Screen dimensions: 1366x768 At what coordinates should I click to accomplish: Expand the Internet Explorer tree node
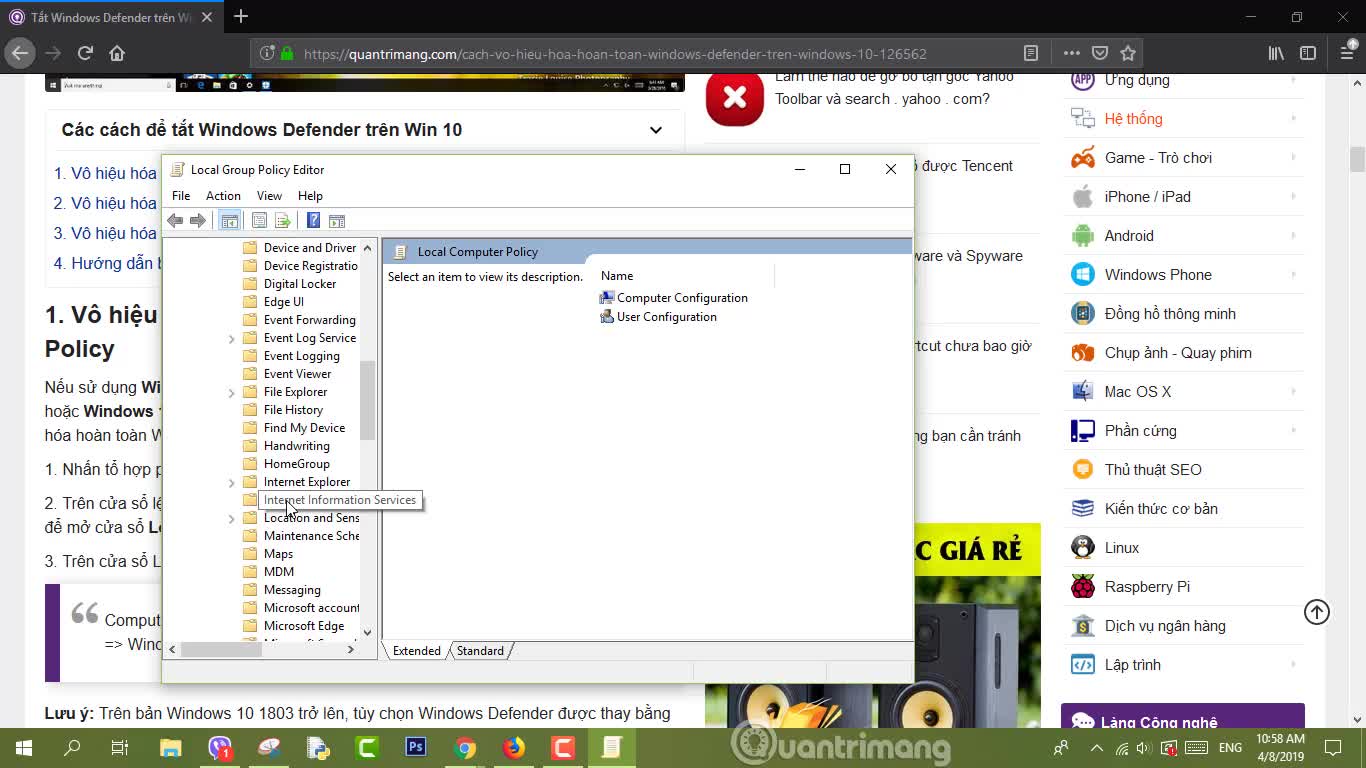(232, 483)
